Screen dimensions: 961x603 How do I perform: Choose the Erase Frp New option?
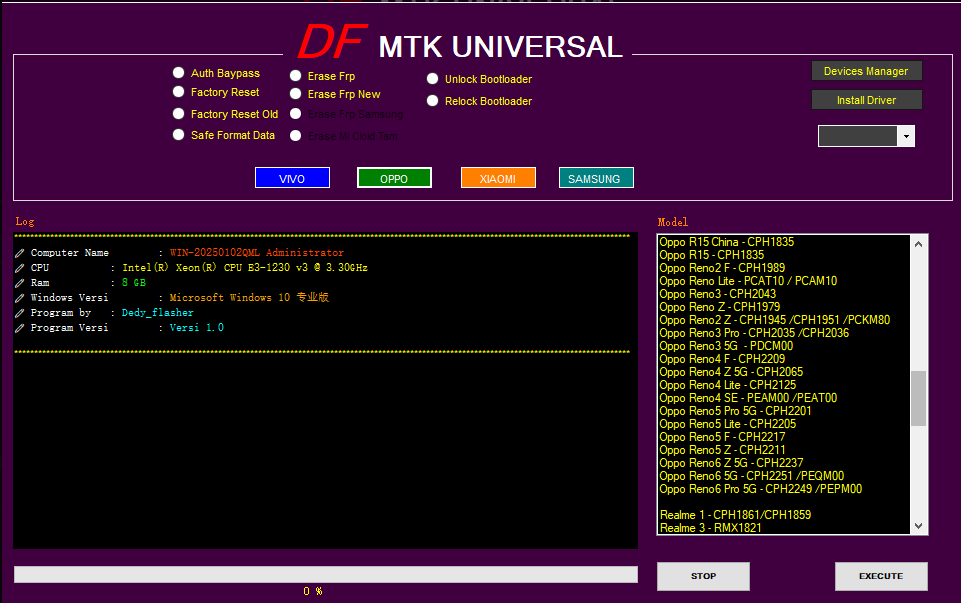tap(296, 94)
